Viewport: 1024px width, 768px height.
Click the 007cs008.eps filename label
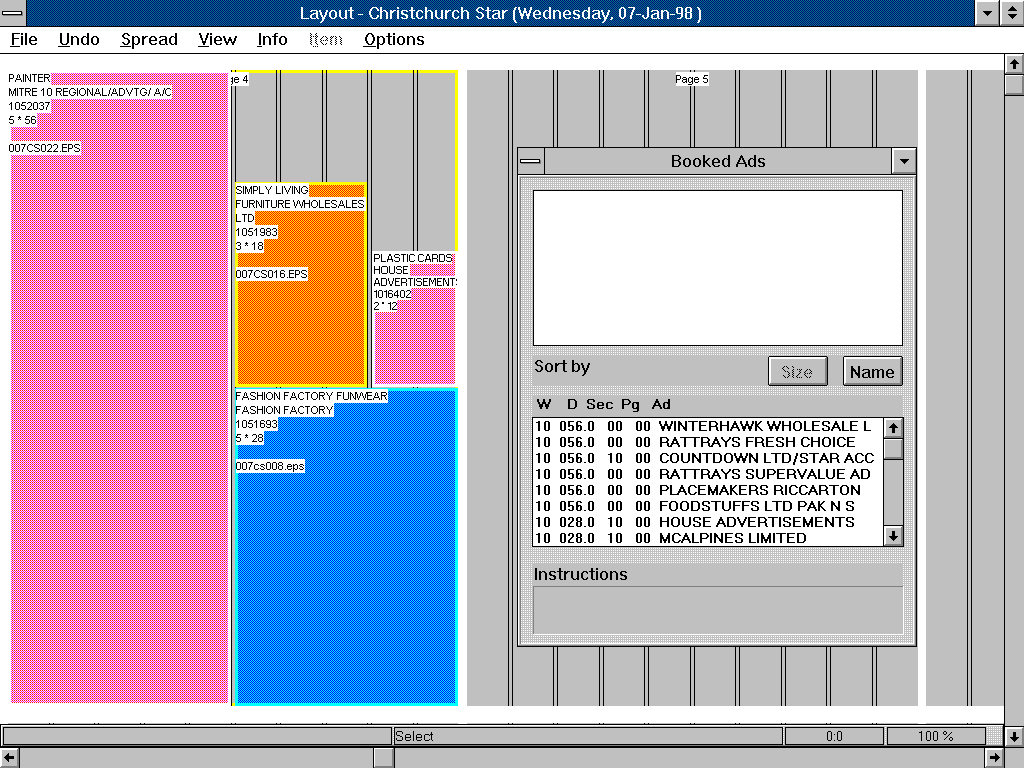(270, 466)
